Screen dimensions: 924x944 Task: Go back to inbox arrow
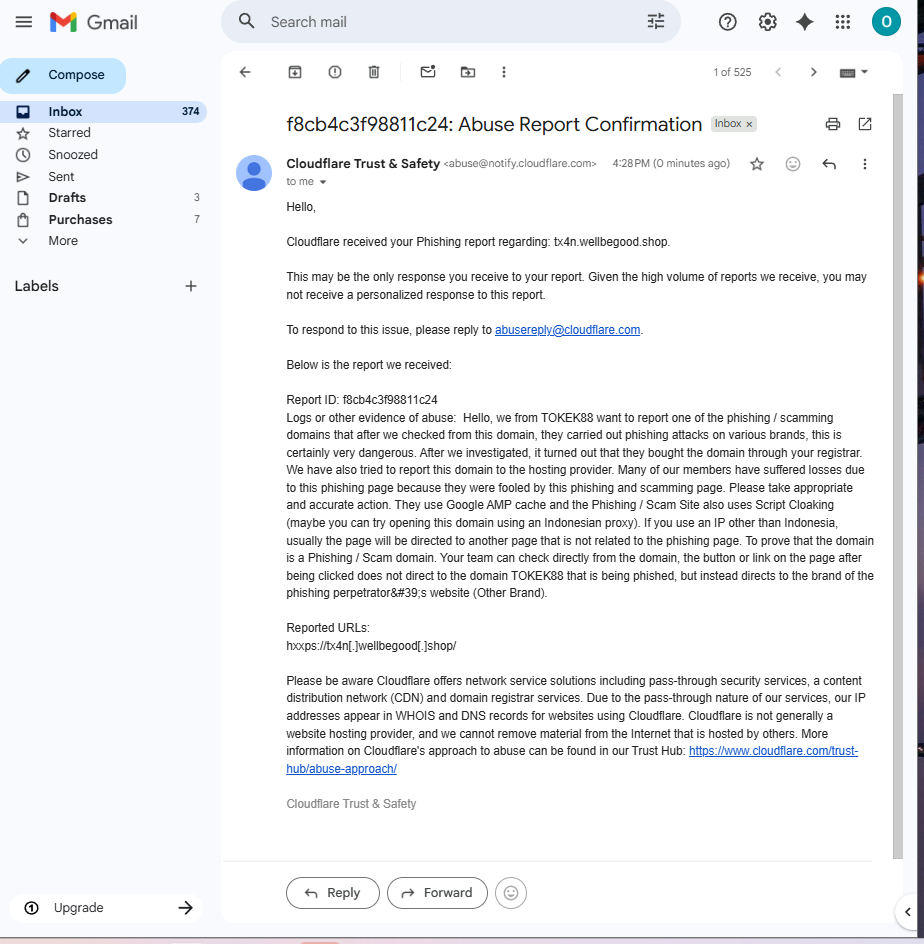pos(245,72)
